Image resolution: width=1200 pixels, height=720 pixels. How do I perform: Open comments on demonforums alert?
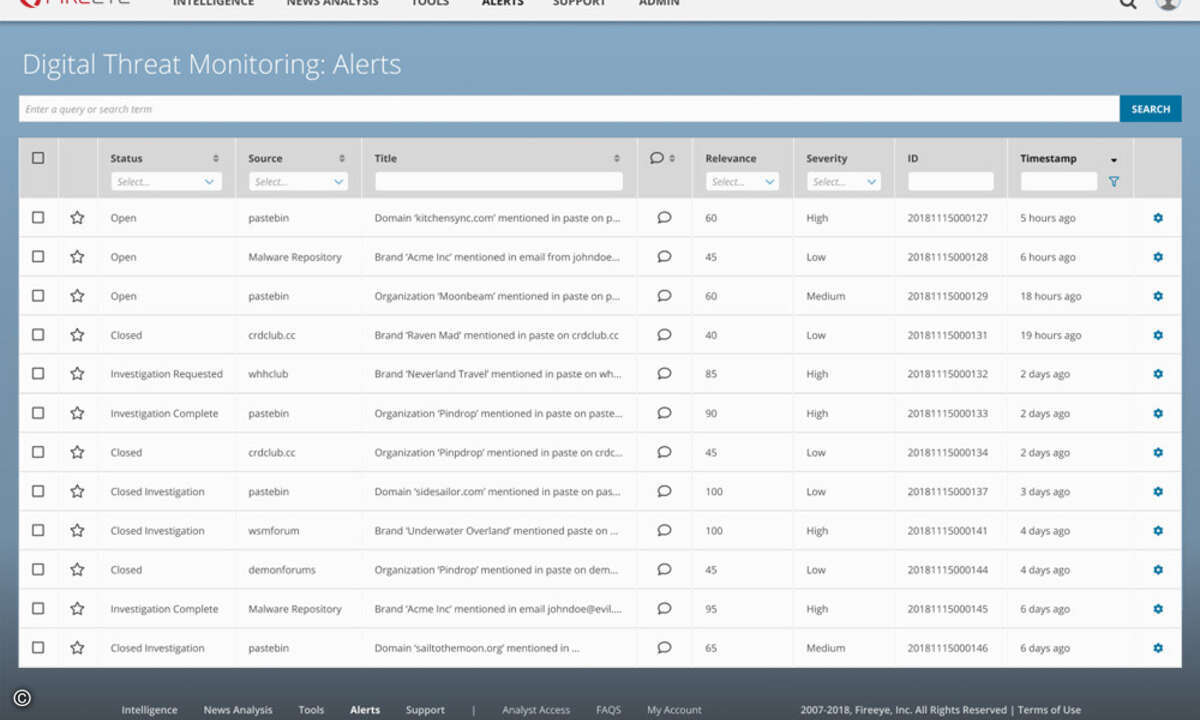click(664, 569)
